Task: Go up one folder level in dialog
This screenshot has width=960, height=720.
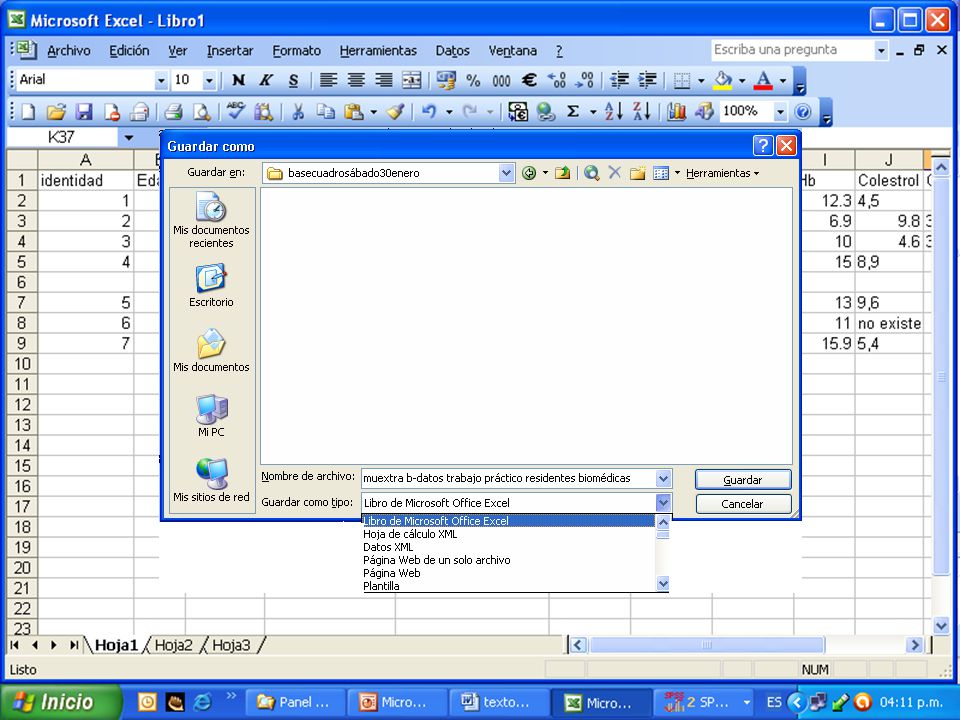Action: click(562, 173)
